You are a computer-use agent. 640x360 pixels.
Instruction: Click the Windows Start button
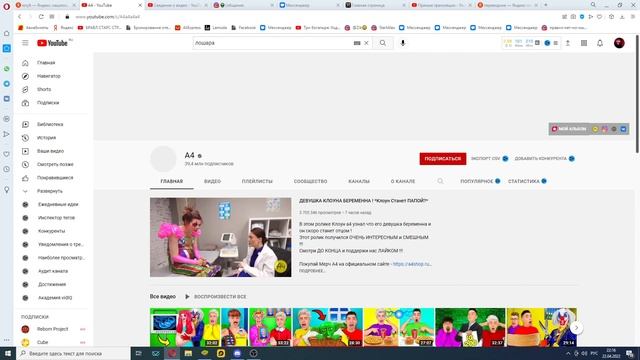pos(7,353)
